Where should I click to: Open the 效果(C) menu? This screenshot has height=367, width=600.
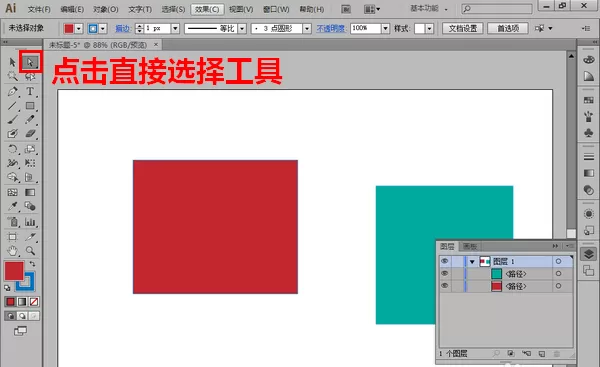207,9
